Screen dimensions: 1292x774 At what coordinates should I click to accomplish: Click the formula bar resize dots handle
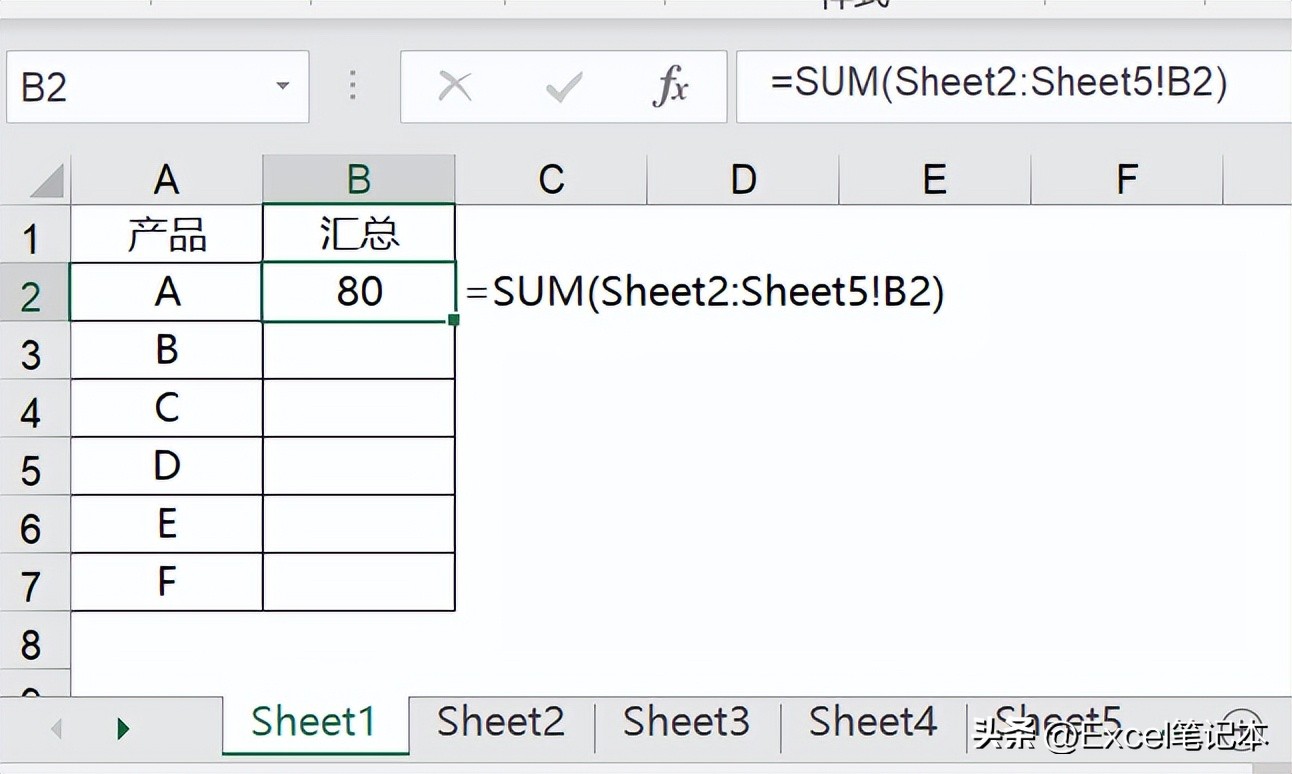click(352, 87)
